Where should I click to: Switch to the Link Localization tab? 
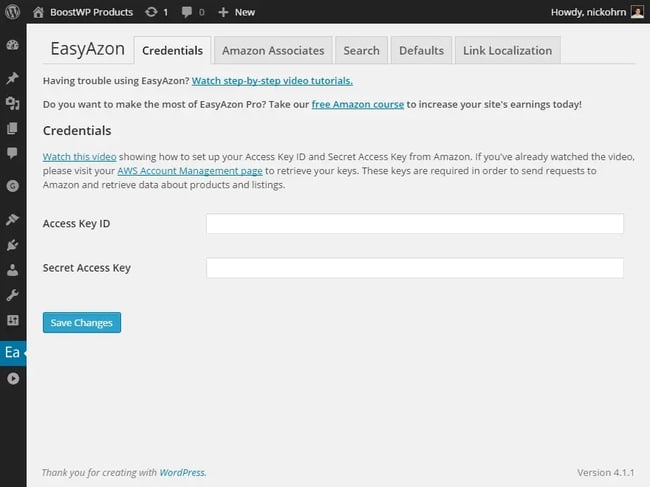pyautogui.click(x=507, y=51)
